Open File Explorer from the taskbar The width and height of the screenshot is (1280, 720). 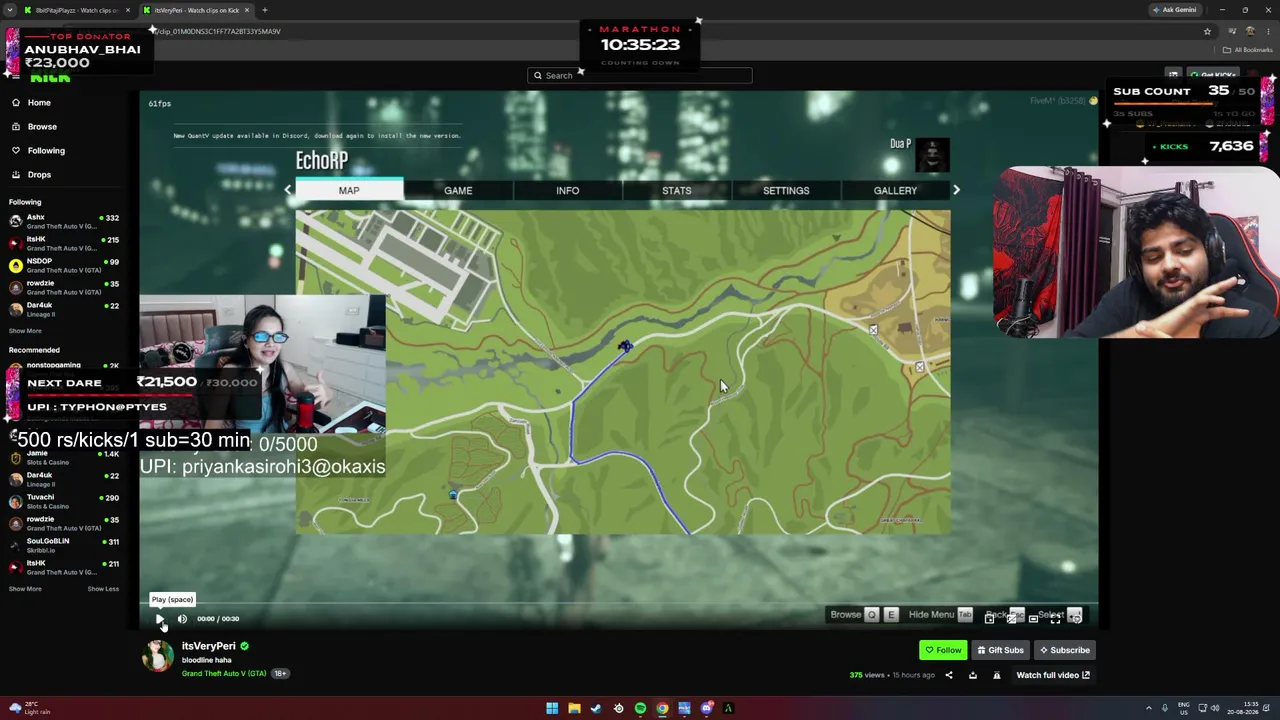[x=574, y=709]
